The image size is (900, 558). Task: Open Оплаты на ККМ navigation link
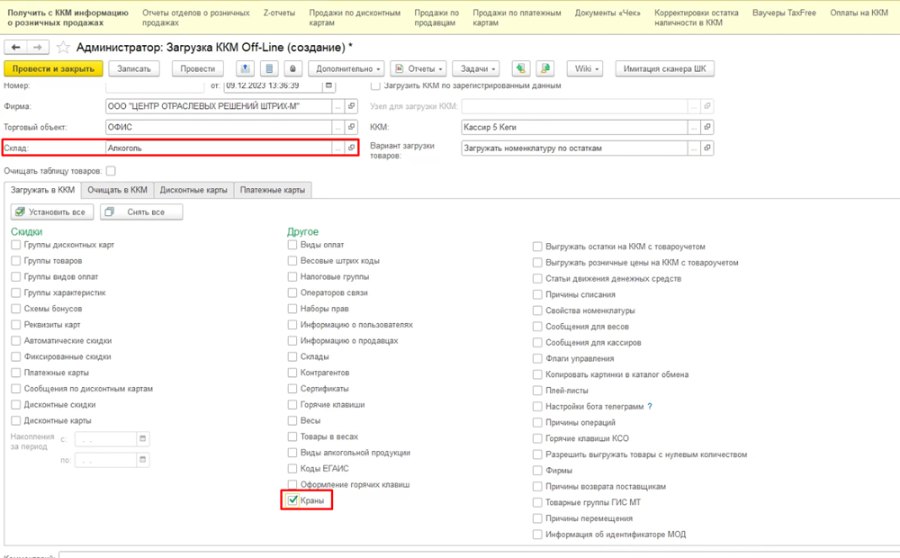pyautogui.click(x=859, y=12)
